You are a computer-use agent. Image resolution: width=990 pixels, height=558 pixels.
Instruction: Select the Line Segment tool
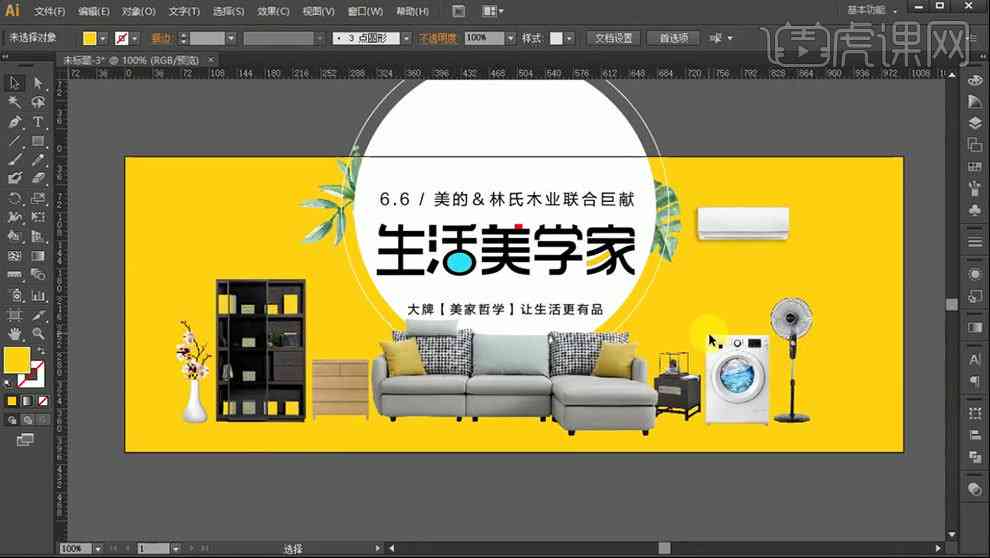15,140
